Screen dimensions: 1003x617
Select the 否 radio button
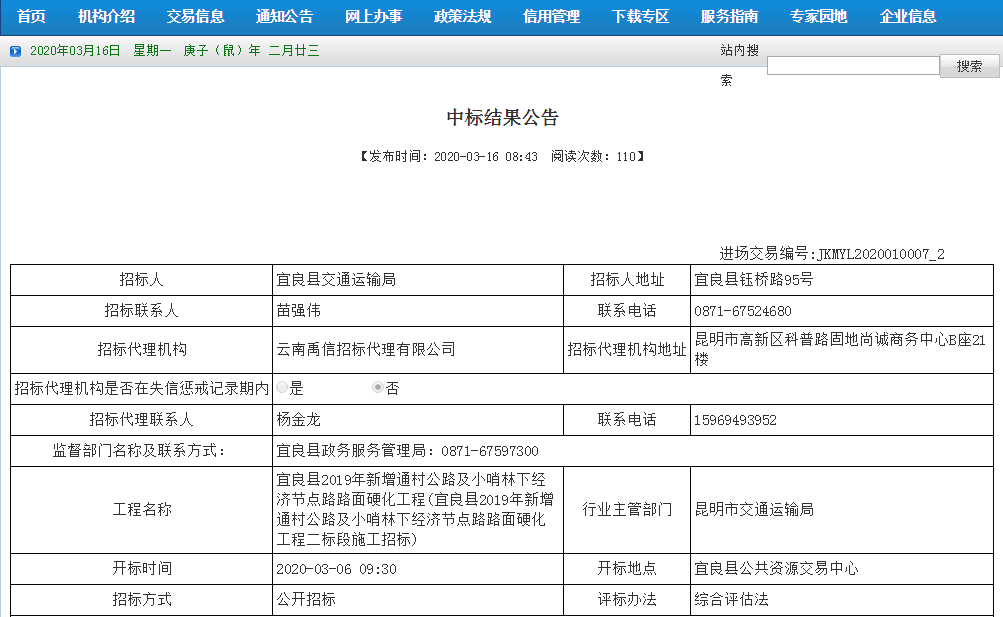coord(377,387)
